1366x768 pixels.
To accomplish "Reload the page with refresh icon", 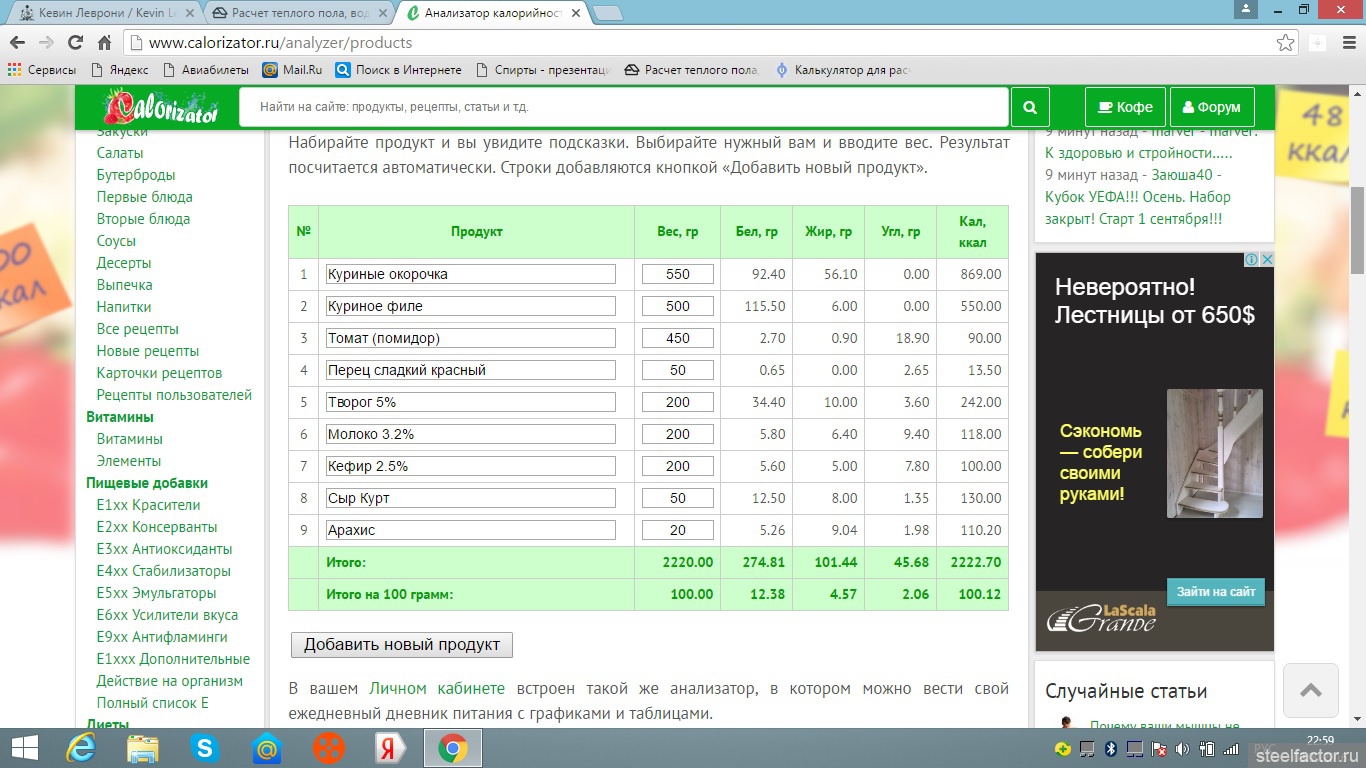I will click(x=75, y=43).
